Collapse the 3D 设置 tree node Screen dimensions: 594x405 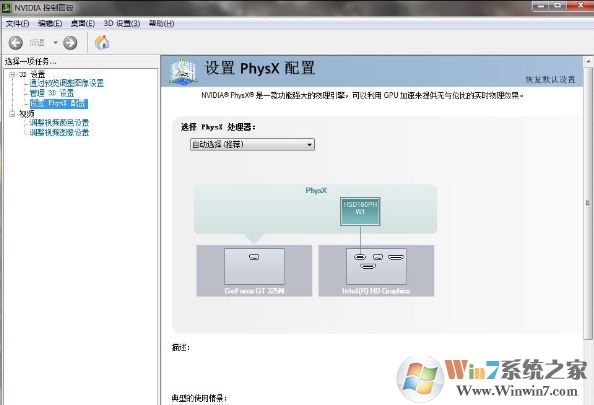(12, 75)
